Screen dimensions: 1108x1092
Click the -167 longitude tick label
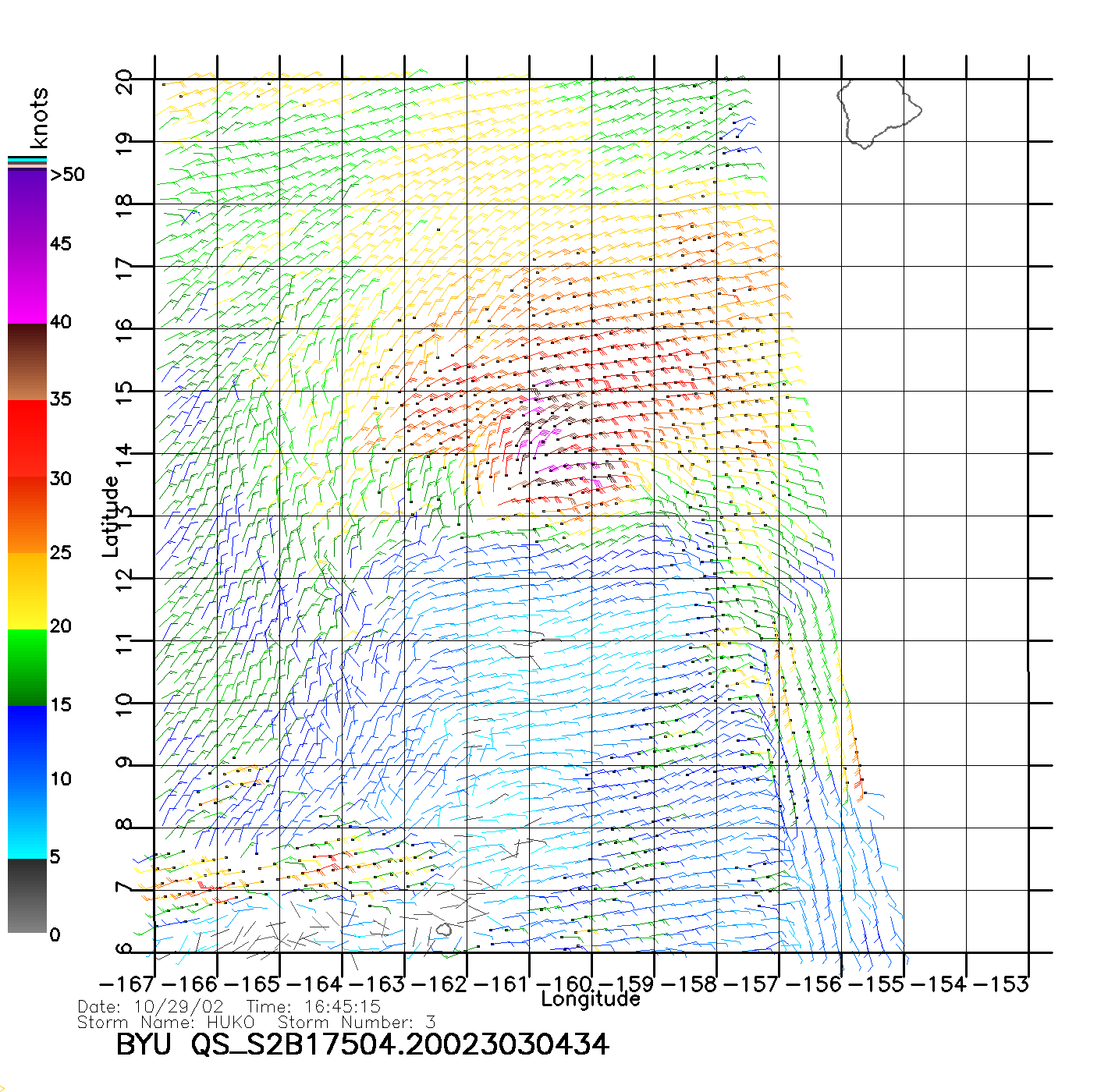tap(127, 984)
